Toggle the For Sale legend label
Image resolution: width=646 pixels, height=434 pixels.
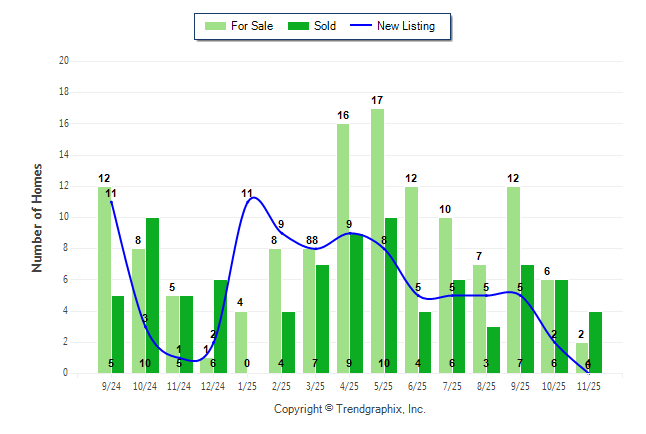click(252, 26)
